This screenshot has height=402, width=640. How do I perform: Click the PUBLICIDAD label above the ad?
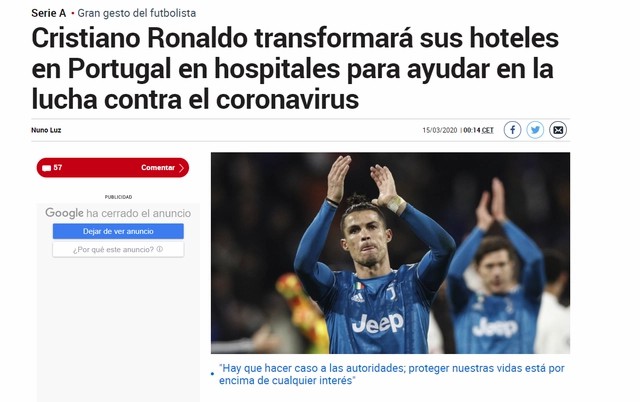[x=118, y=197]
